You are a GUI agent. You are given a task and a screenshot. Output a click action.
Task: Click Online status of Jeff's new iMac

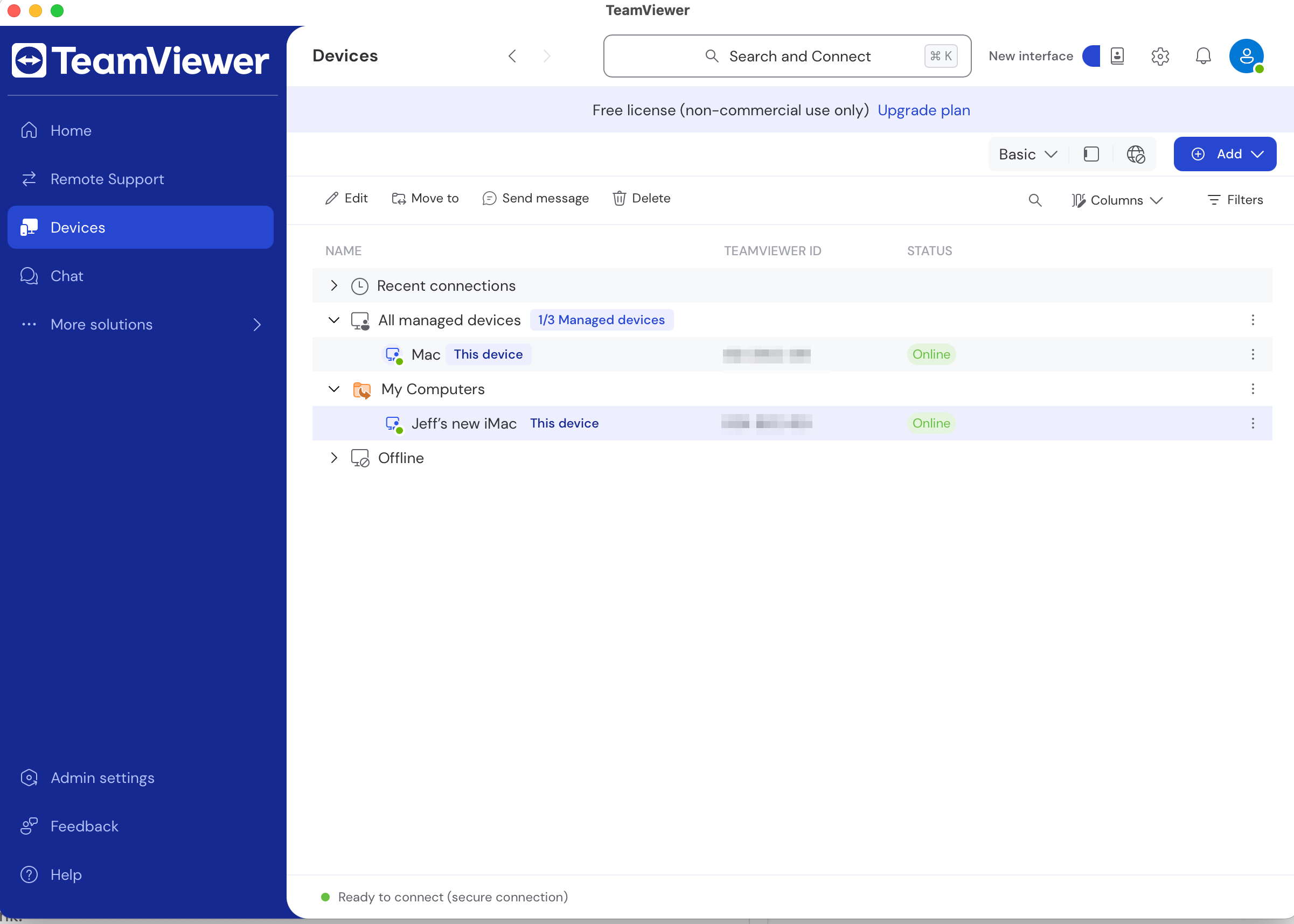tap(931, 423)
